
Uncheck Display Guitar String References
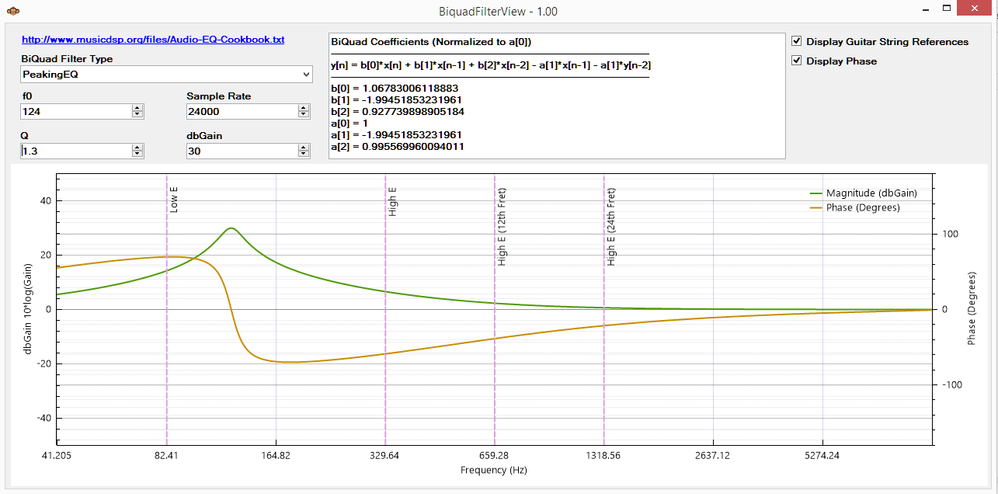coord(796,41)
